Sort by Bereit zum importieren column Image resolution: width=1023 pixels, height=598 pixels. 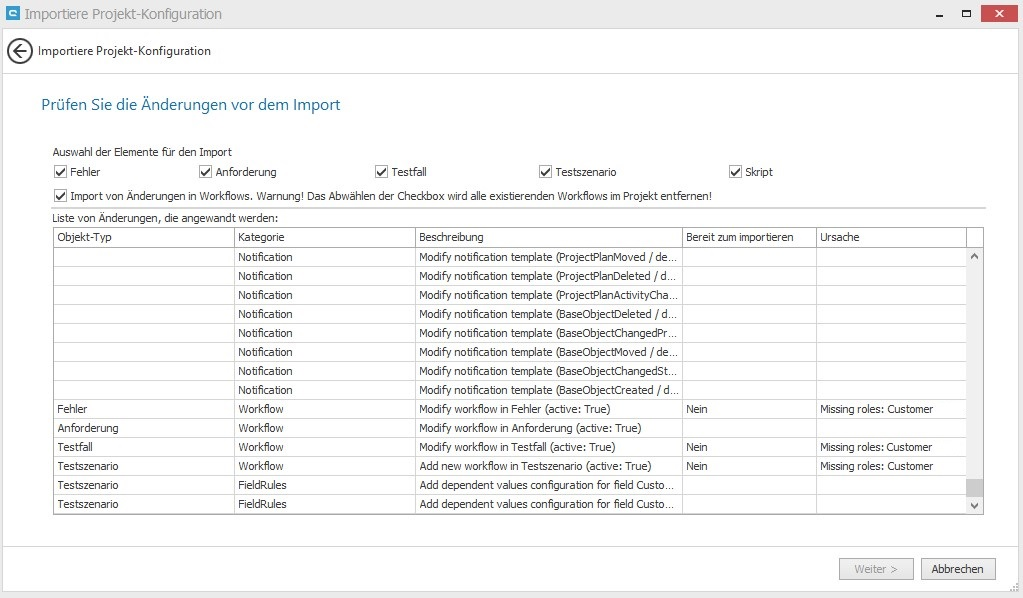[748, 237]
